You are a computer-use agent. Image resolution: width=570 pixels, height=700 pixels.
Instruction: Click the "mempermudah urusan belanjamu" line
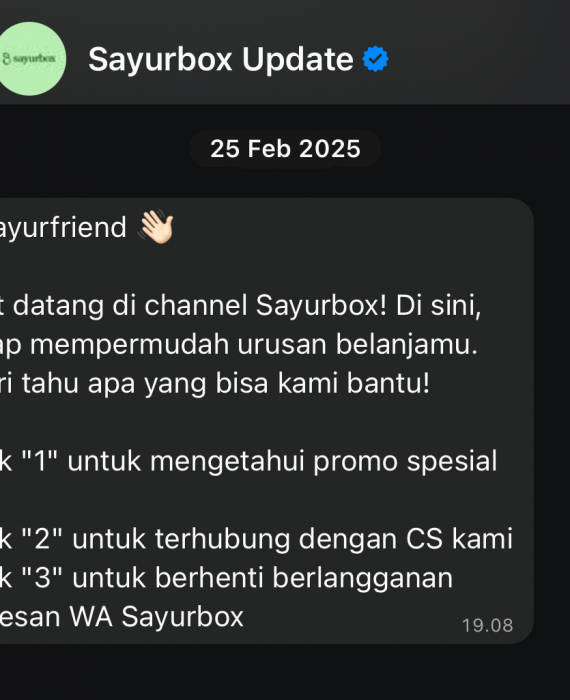click(239, 345)
